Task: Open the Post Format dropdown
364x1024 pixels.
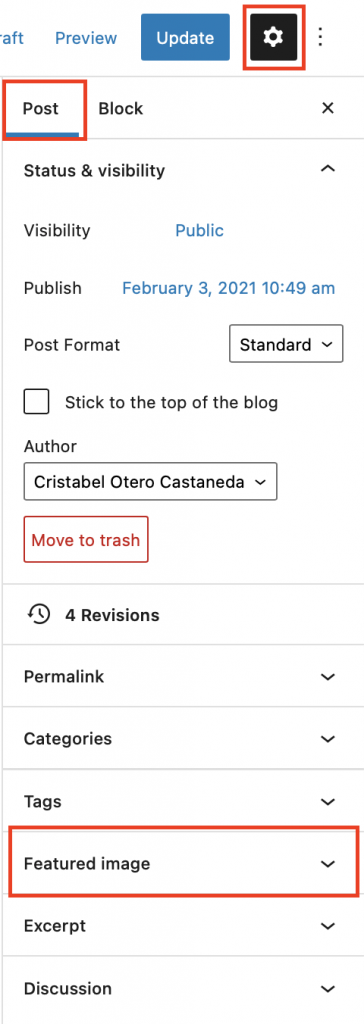Action: pyautogui.click(x=286, y=344)
